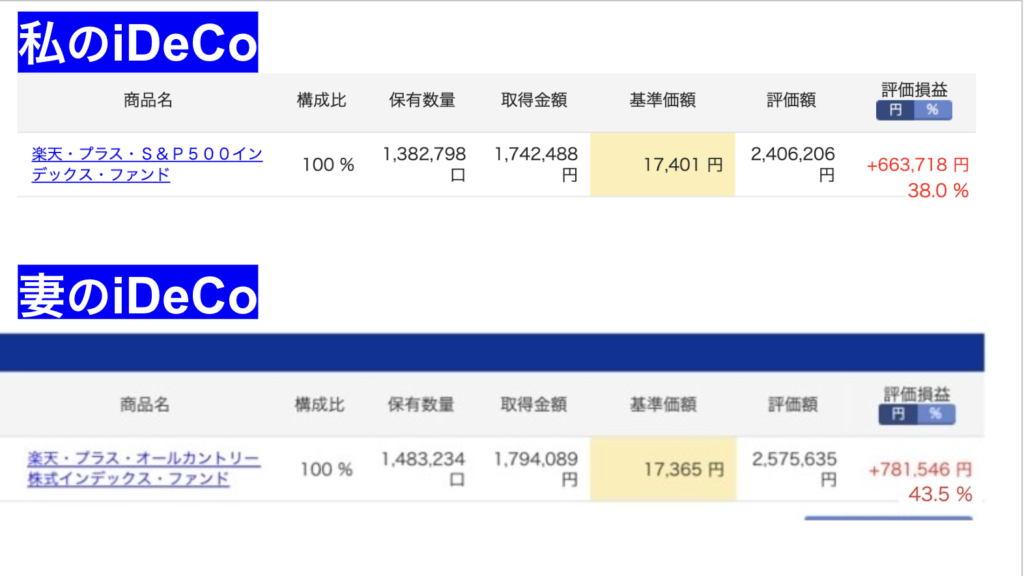Click the 私のiDeCo heading
This screenshot has height=576, width=1024.
[137, 42]
